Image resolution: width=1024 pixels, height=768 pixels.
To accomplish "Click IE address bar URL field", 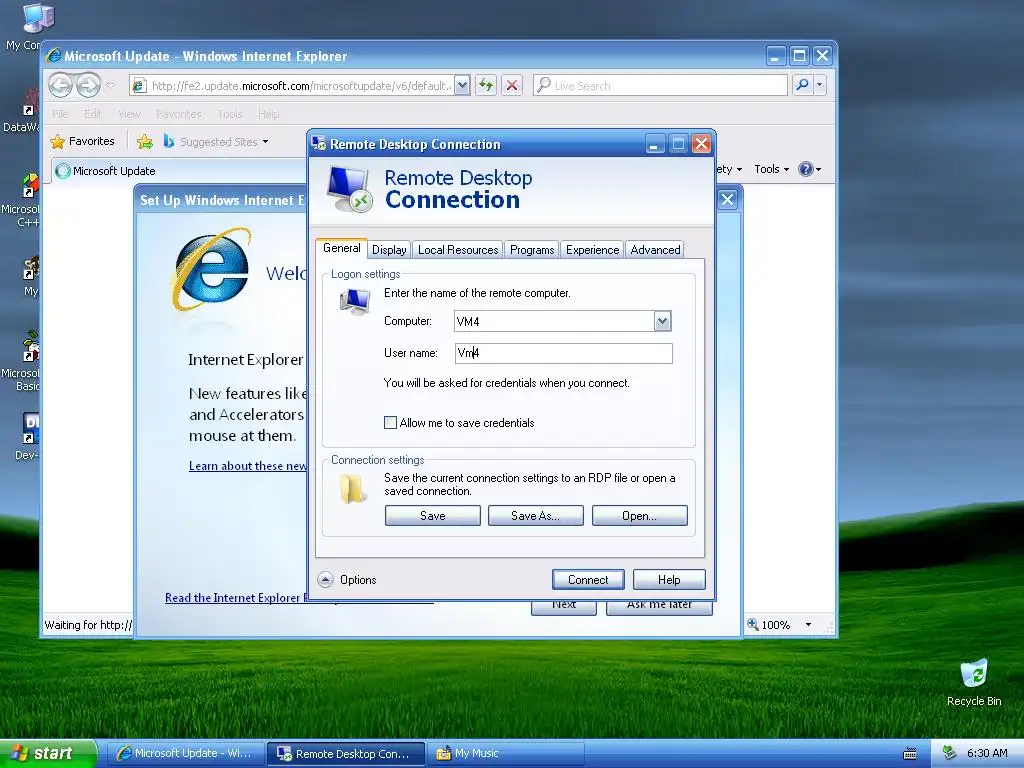I will (300, 86).
